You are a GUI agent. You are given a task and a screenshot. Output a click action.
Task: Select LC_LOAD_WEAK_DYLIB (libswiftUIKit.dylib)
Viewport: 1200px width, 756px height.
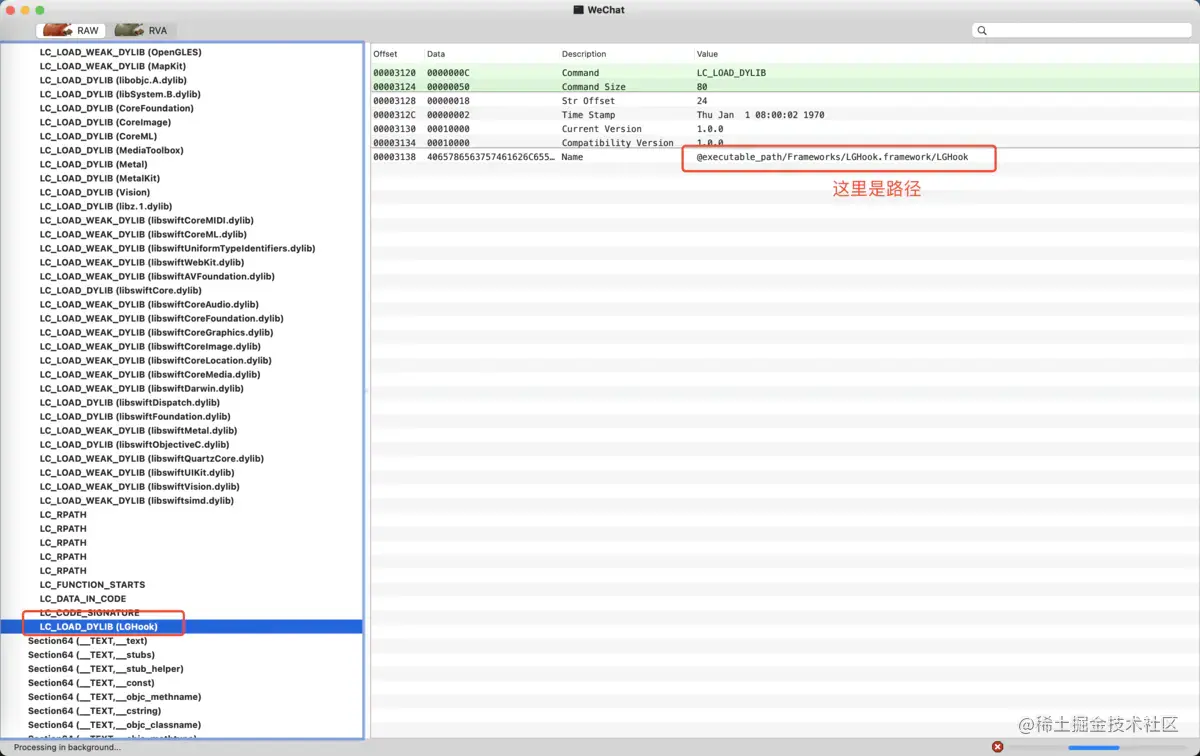coord(137,472)
